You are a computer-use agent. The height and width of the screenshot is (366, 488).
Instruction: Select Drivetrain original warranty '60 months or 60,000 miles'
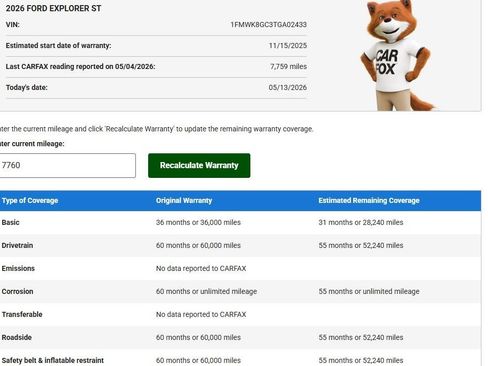198,245
